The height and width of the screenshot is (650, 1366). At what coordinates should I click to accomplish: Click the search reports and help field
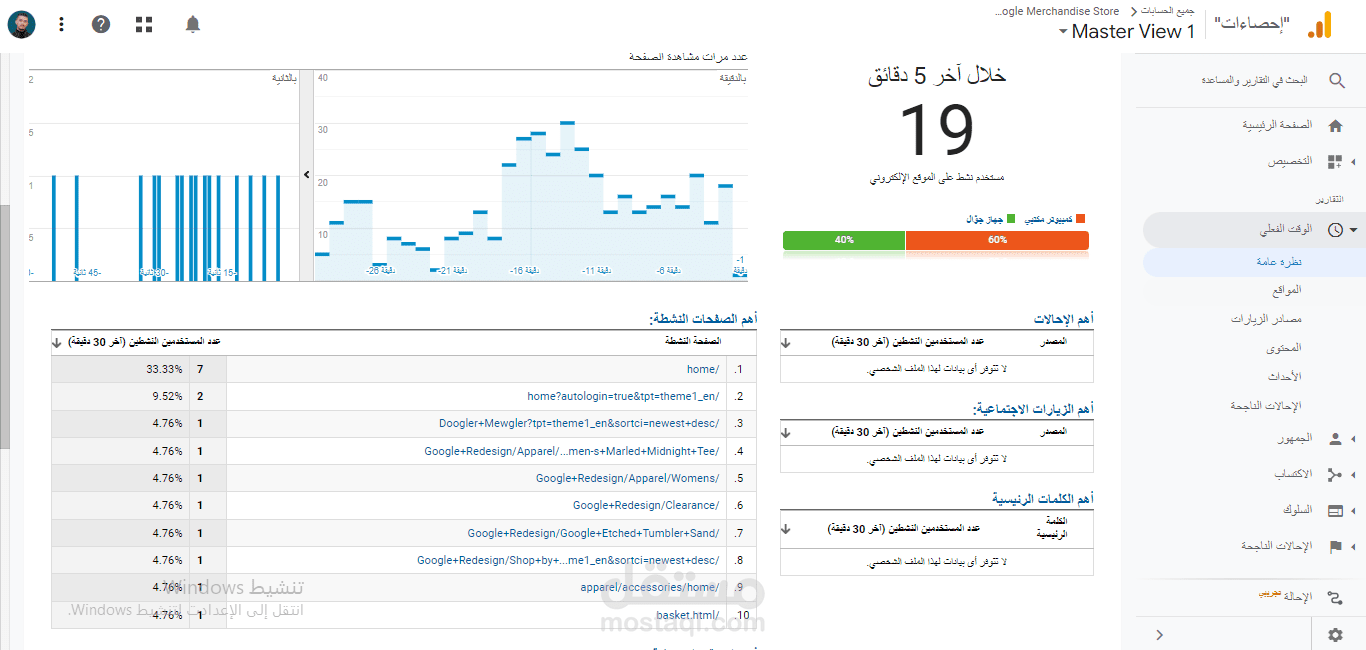pos(1255,80)
